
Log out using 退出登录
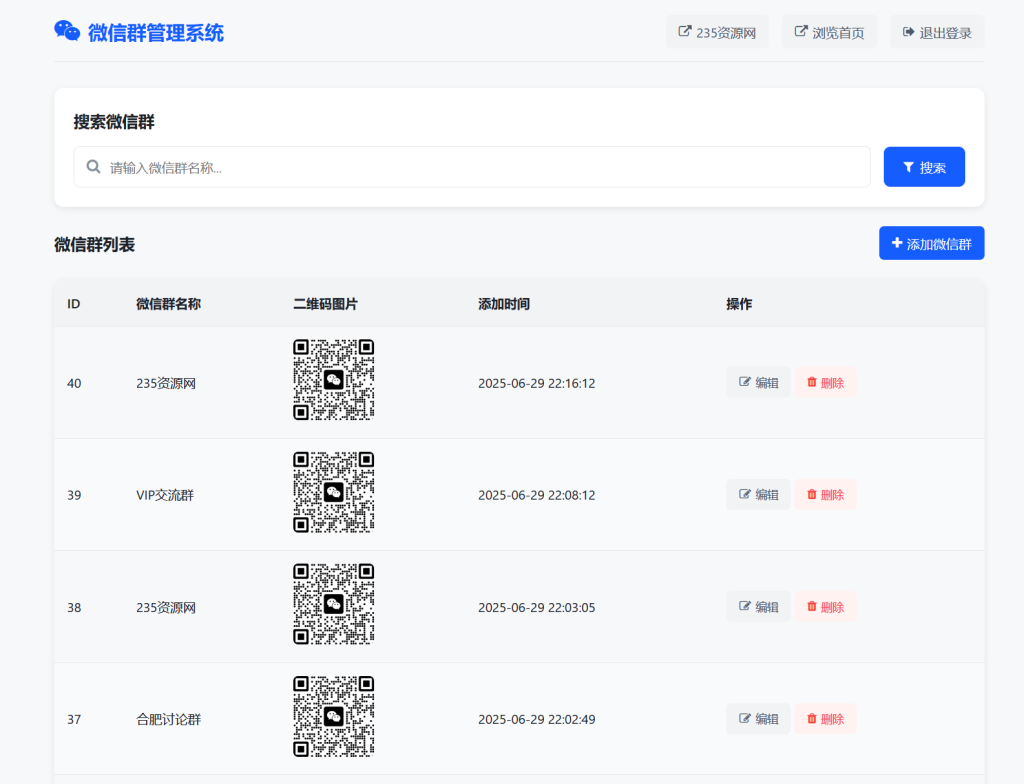coord(937,31)
